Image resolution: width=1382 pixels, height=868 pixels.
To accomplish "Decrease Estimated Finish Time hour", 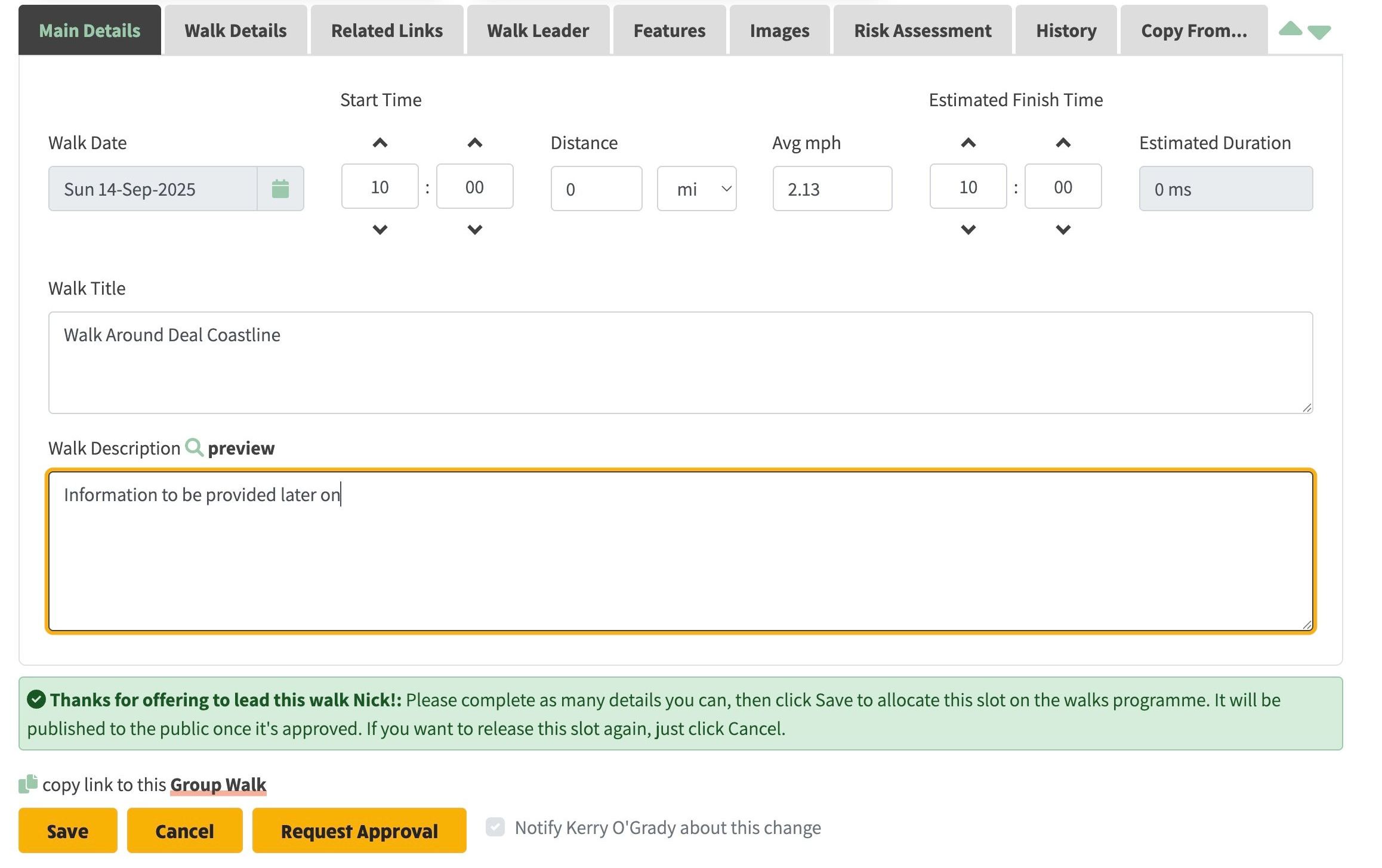I will [x=968, y=229].
